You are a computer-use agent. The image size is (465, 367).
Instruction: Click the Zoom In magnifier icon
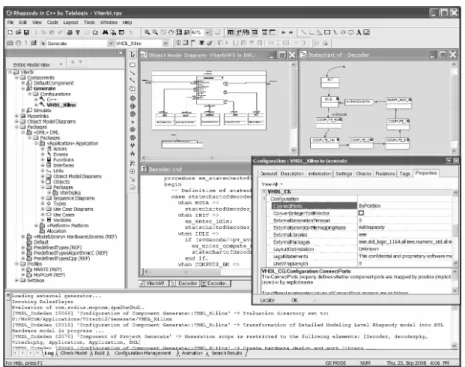pyautogui.click(x=147, y=32)
